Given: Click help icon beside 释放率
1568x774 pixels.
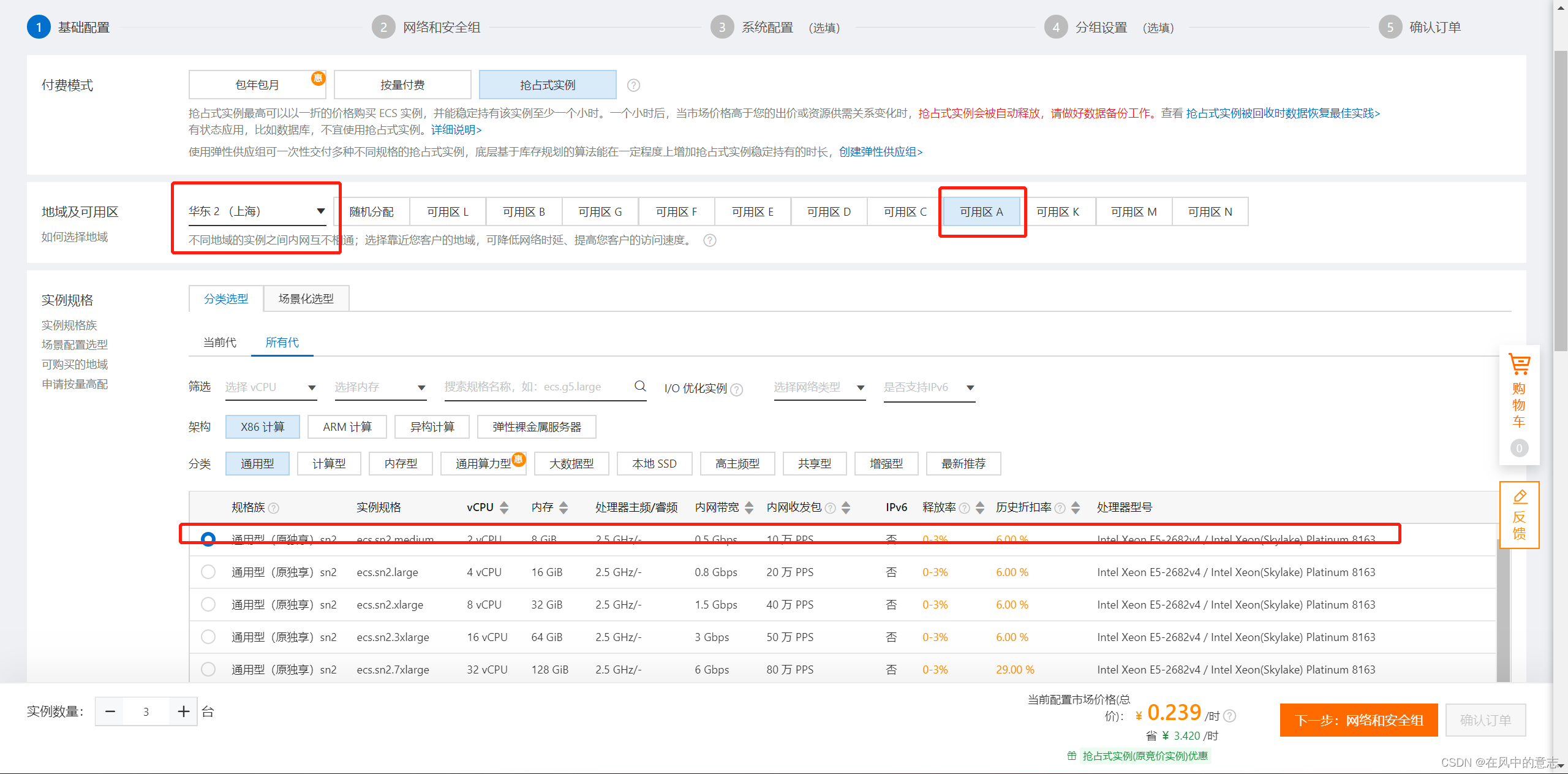Looking at the screenshot, I should [965, 508].
